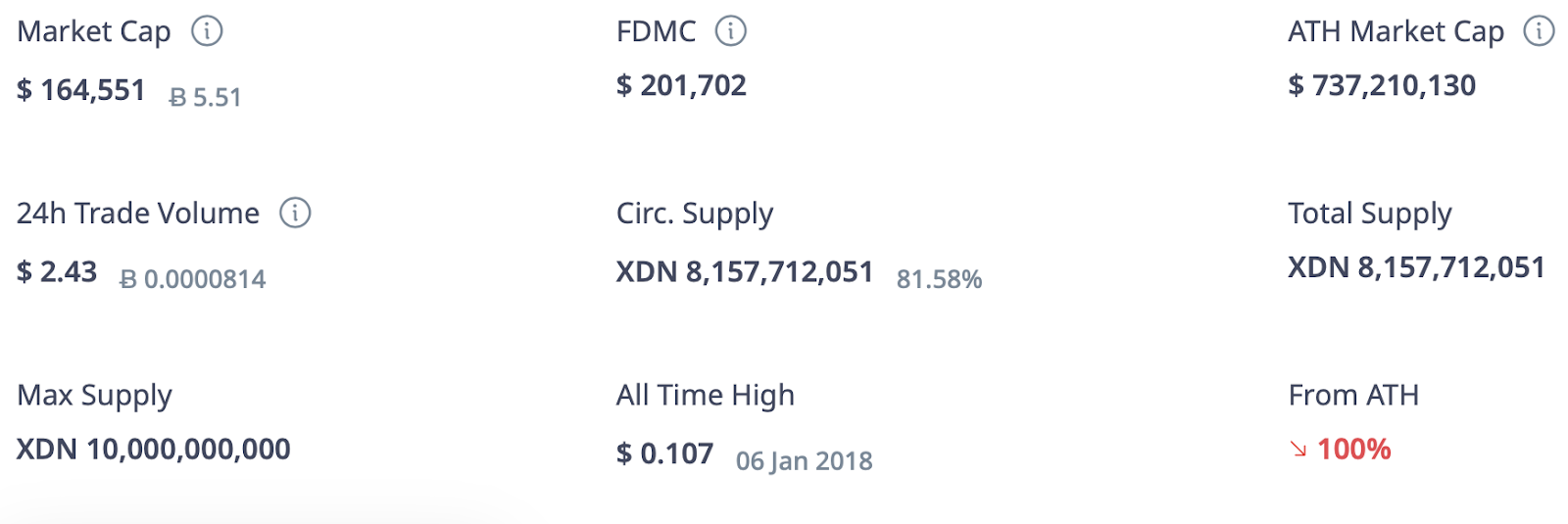
Task: Click the All Time High price $ 0.107
Action: 664,453
